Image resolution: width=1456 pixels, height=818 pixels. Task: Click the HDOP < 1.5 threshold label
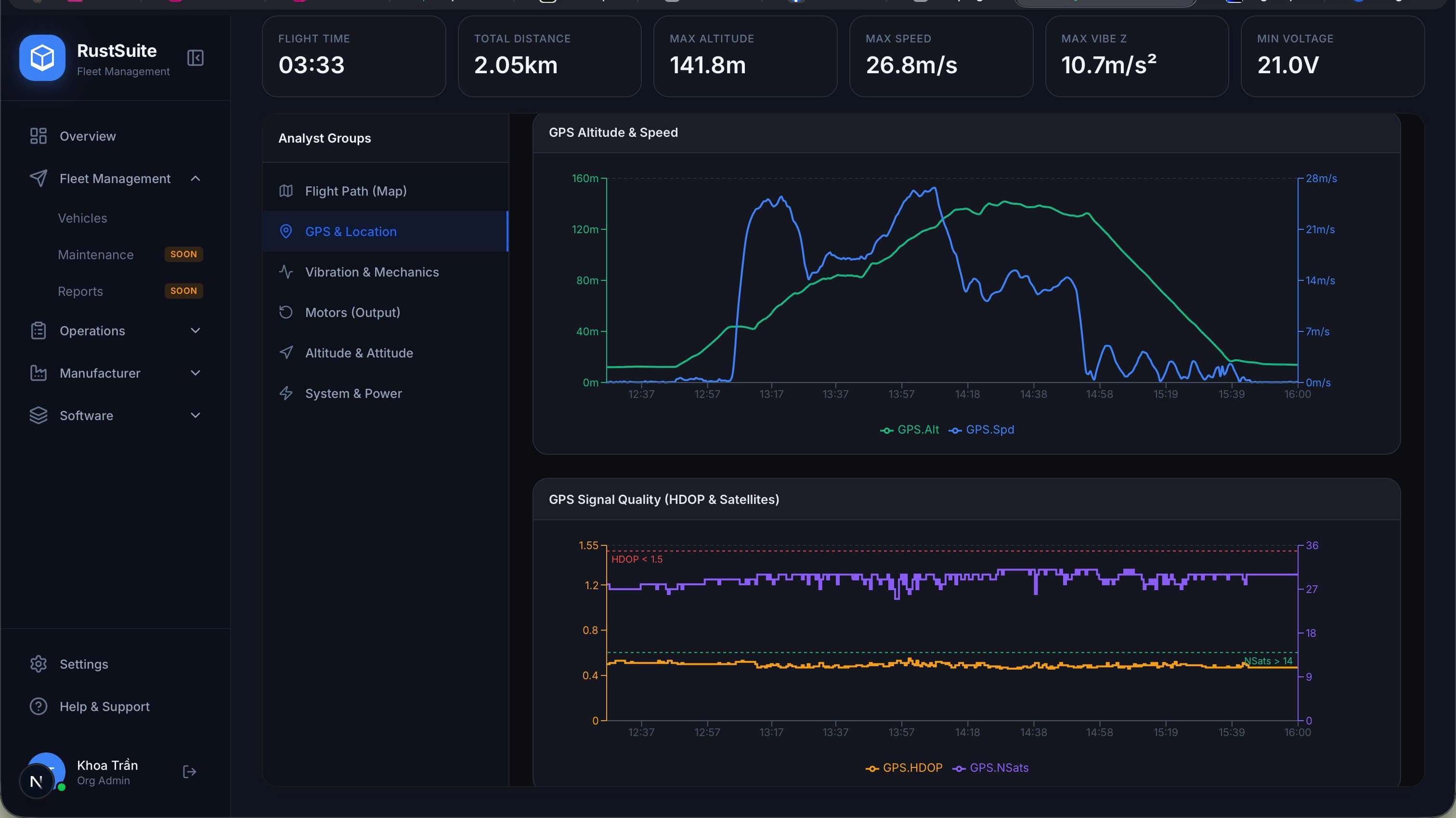point(637,559)
